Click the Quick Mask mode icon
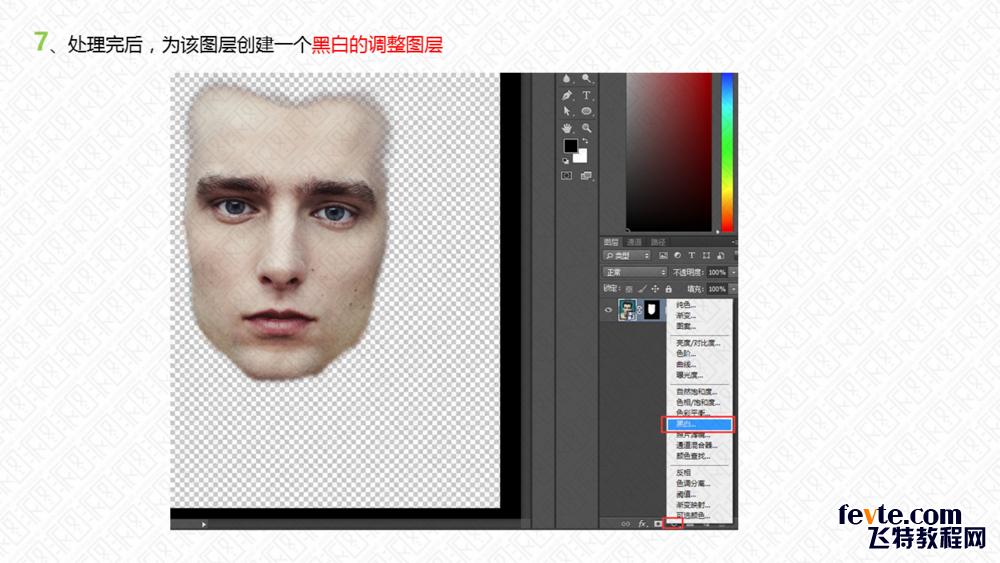 pyautogui.click(x=567, y=175)
